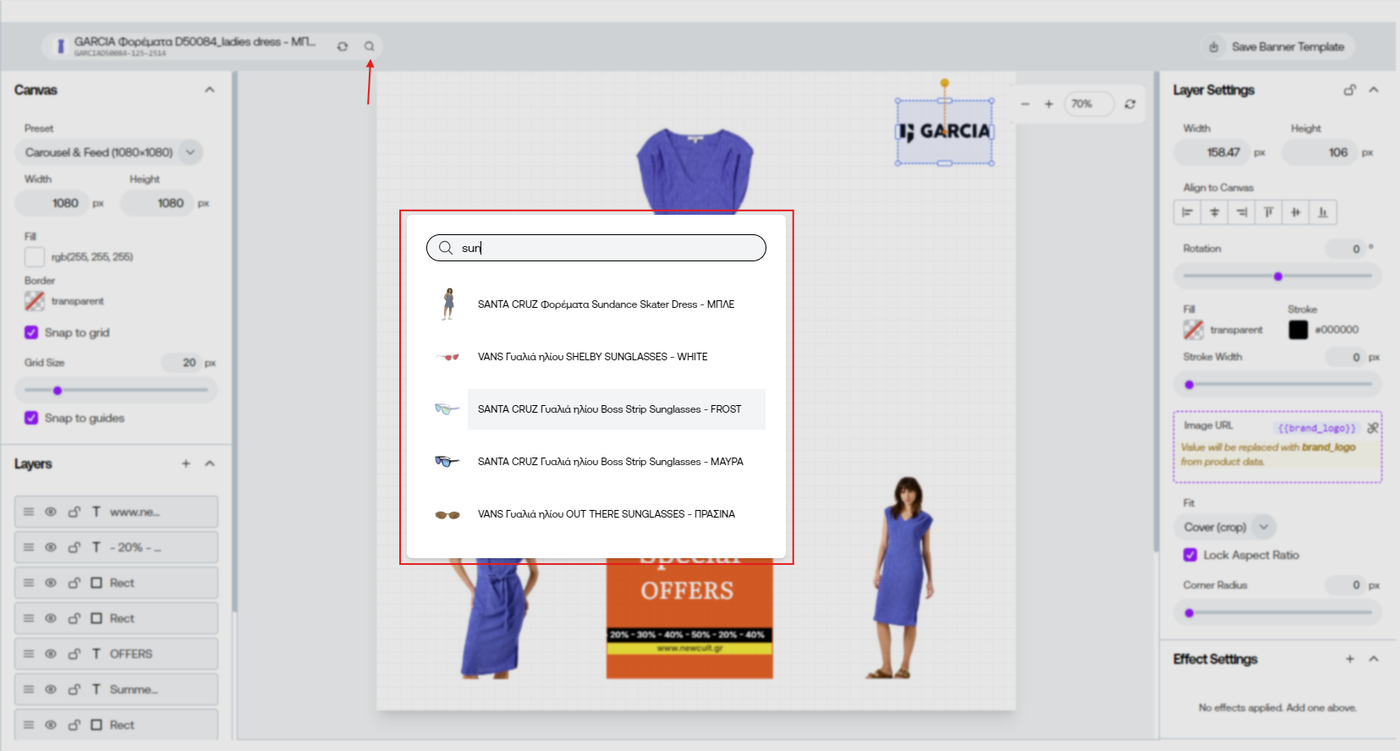Lock the www.ne… text layer

(74, 512)
